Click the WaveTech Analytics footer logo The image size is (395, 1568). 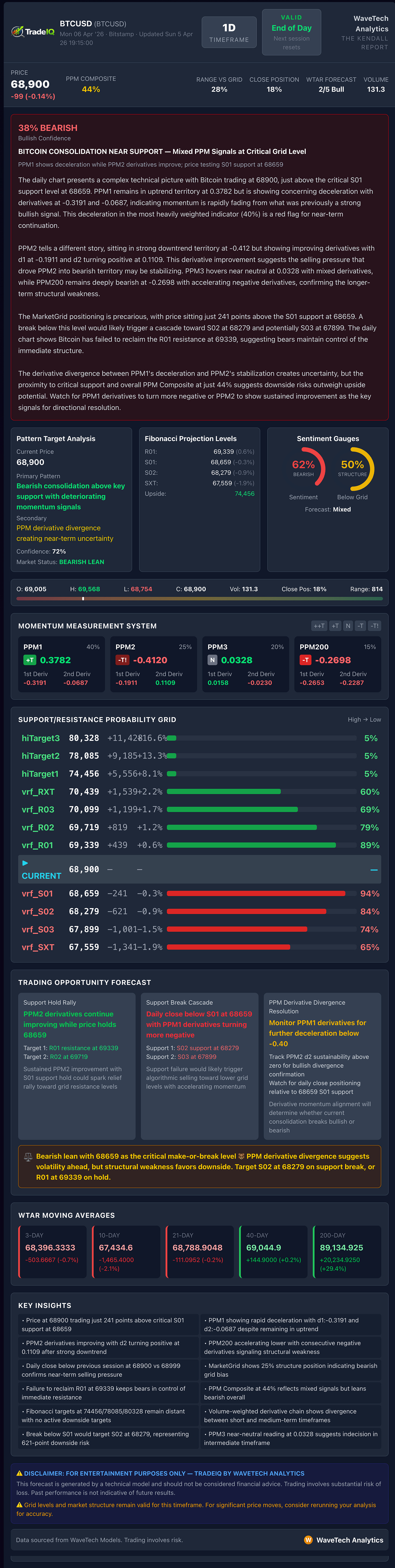(308, 1539)
